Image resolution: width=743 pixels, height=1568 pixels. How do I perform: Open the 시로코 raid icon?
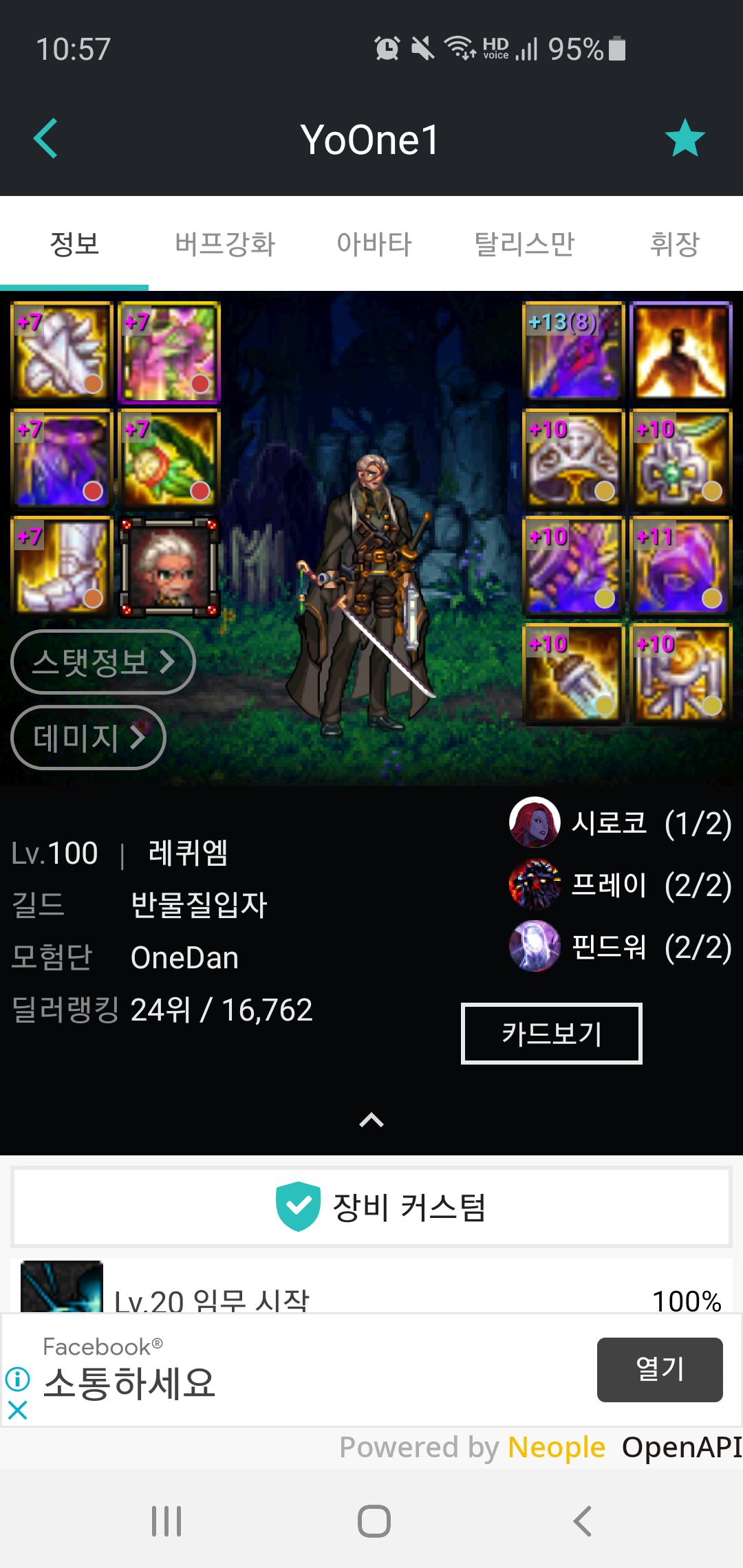(x=534, y=823)
